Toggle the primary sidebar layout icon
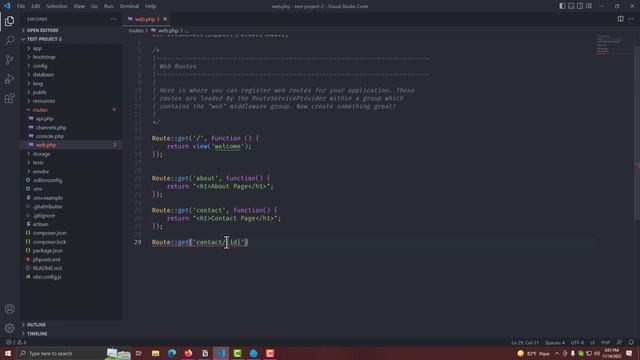 coord(562,6)
